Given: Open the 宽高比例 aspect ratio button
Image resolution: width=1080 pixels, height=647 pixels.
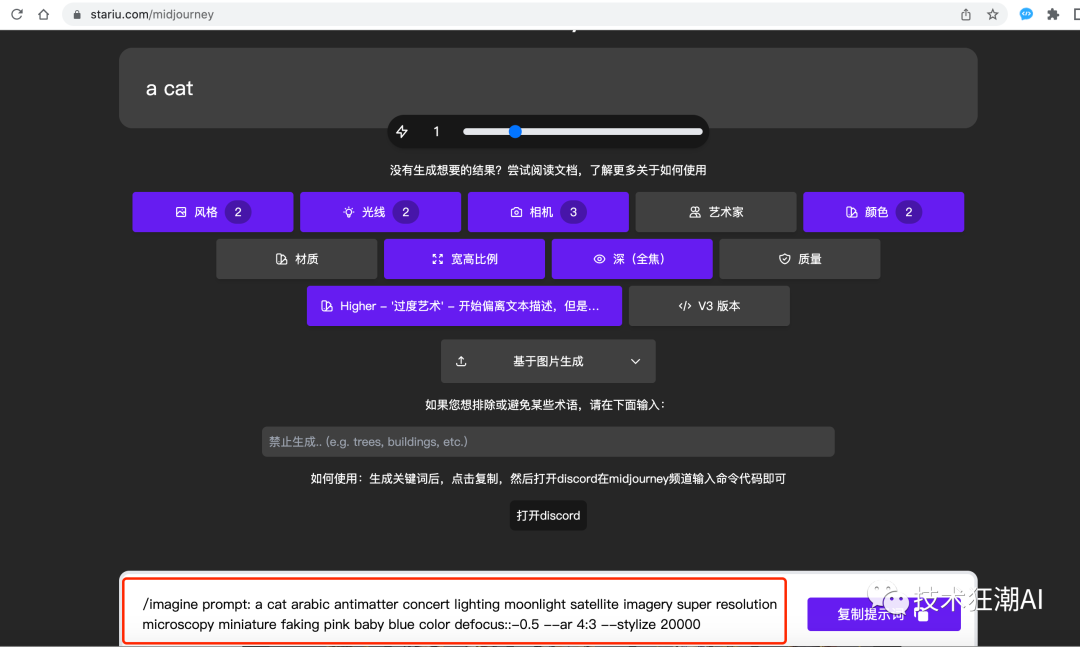Looking at the screenshot, I should pos(464,259).
